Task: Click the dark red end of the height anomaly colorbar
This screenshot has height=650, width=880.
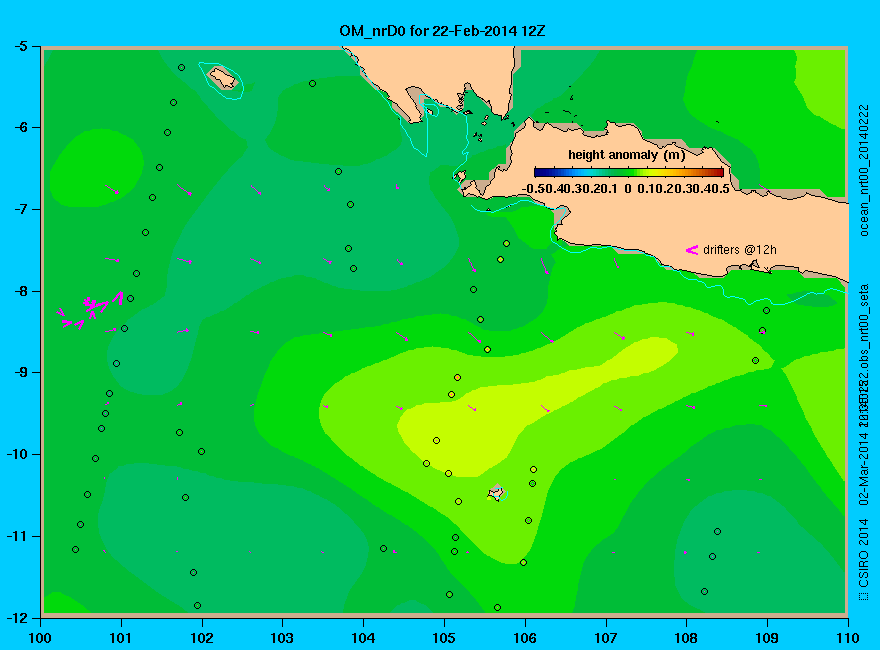Action: point(718,173)
